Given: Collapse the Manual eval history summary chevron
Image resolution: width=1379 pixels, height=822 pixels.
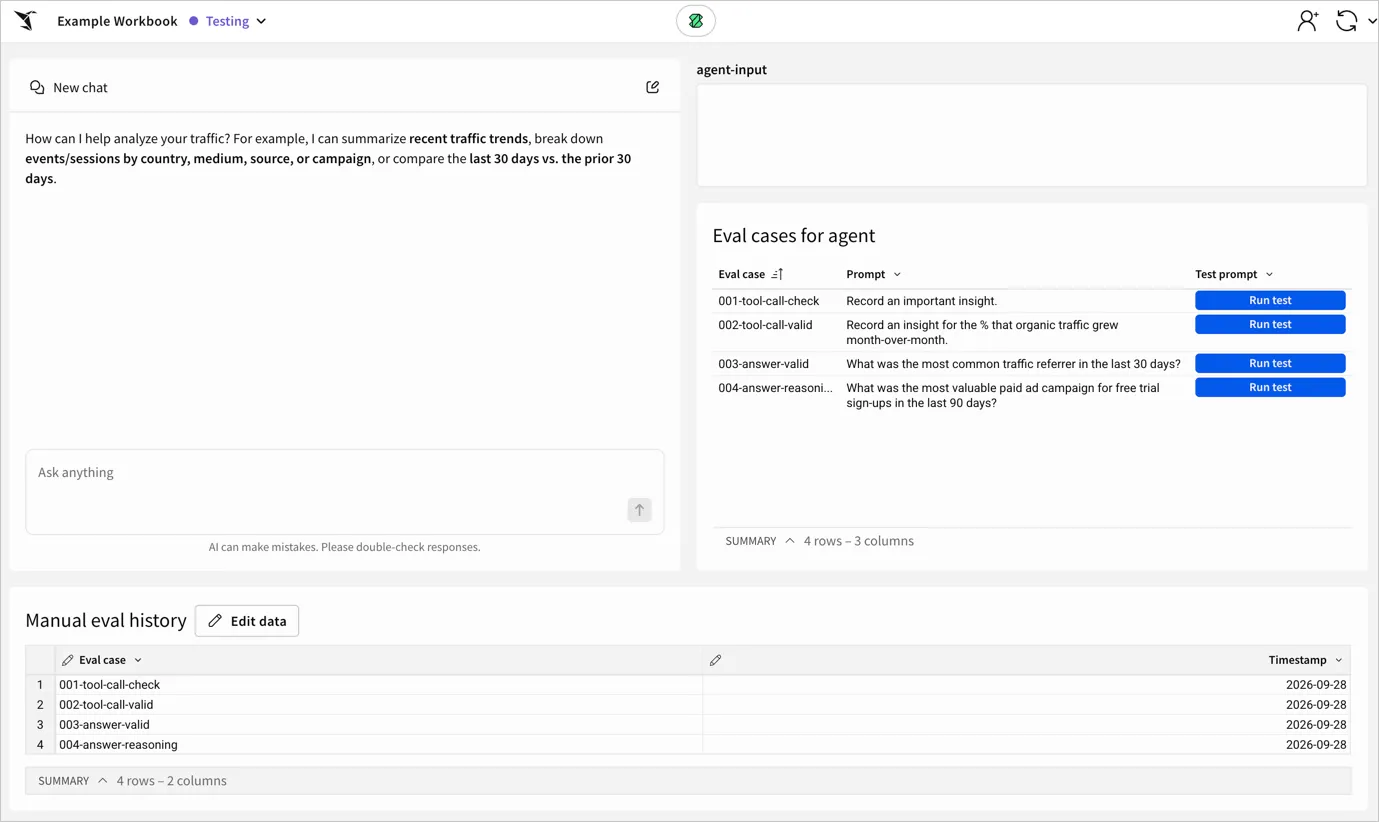Looking at the screenshot, I should [x=102, y=781].
